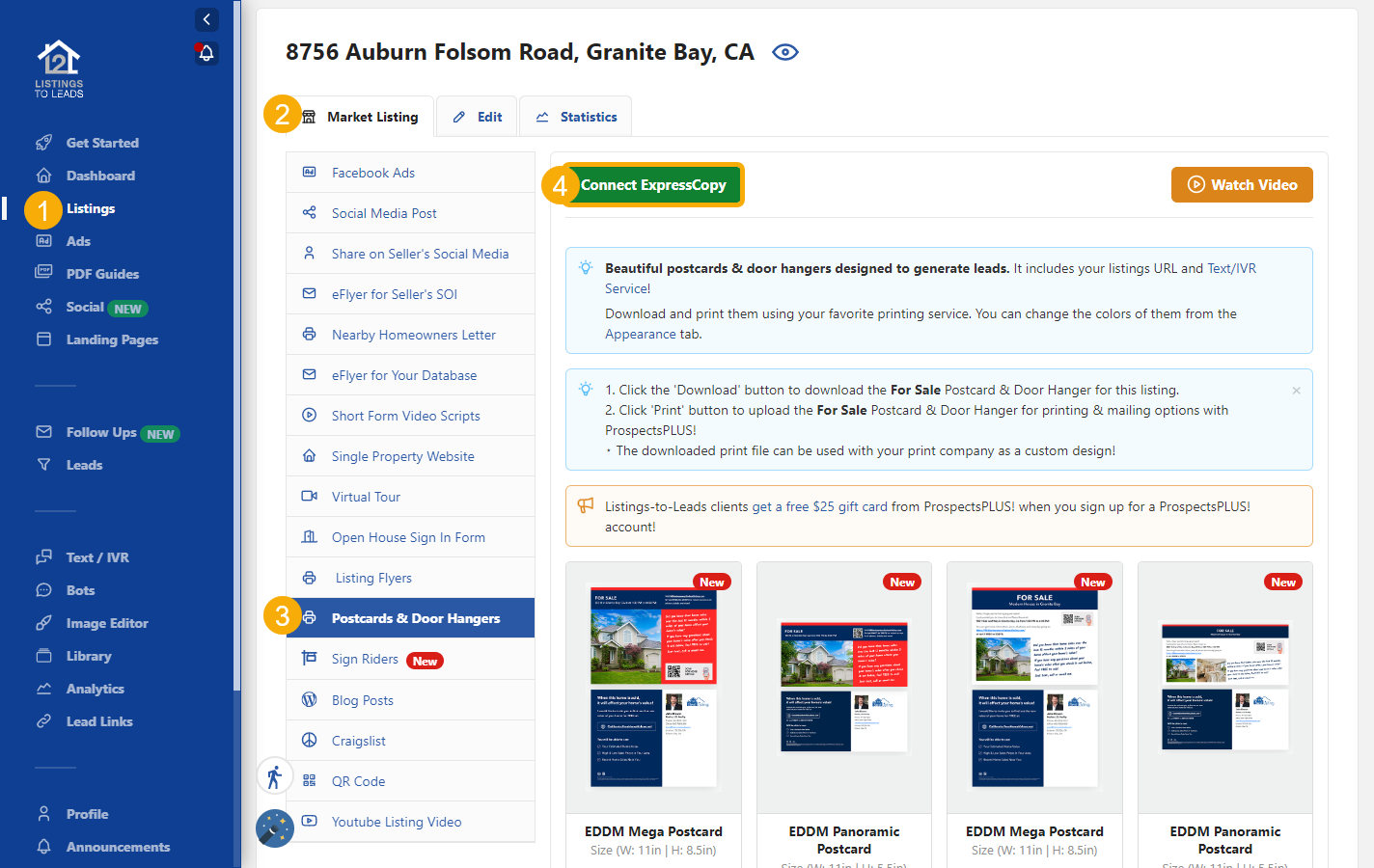Image resolution: width=1374 pixels, height=868 pixels.
Task: Click the Image Editor brush icon
Action: tap(43, 623)
